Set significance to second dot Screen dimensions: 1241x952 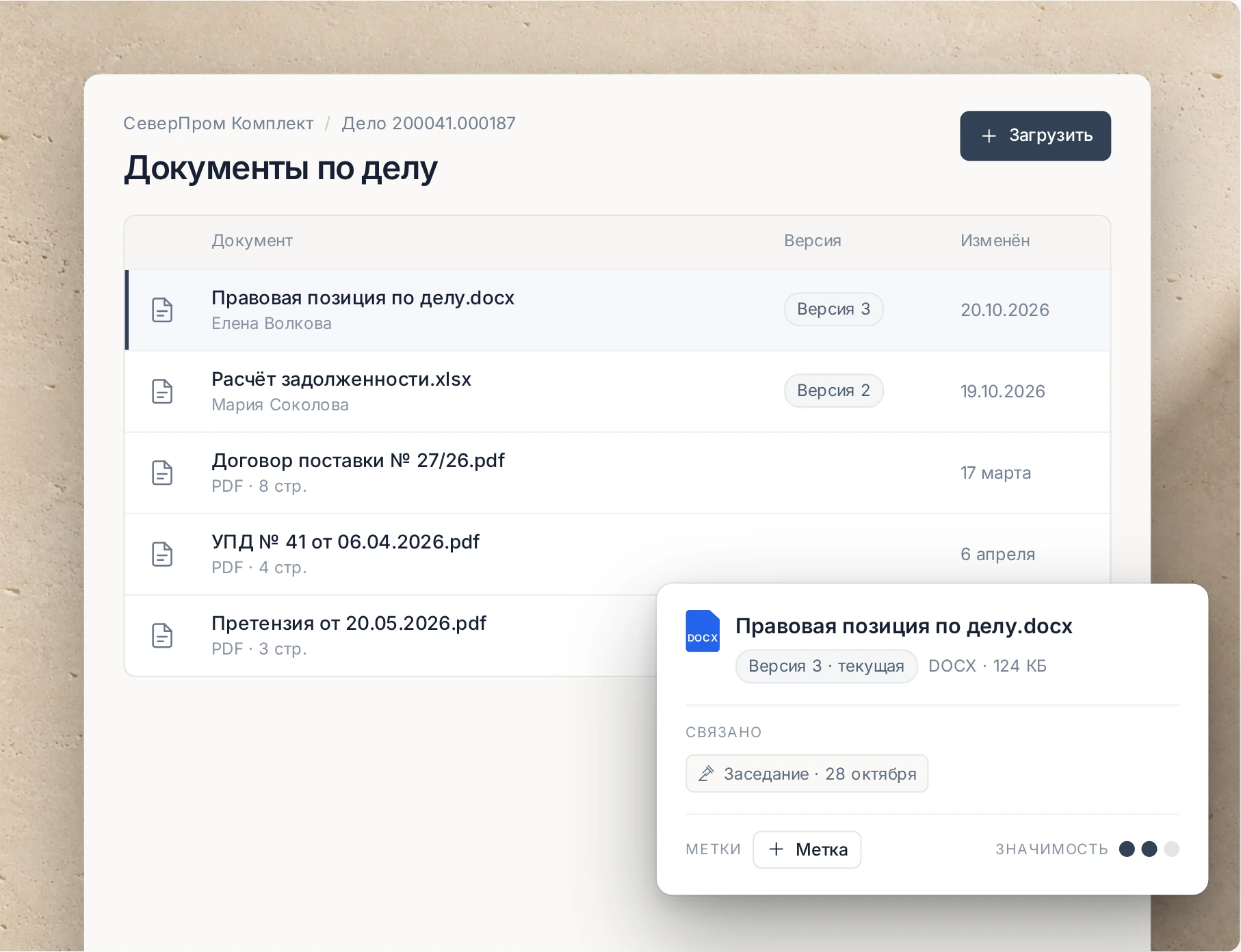click(1149, 849)
